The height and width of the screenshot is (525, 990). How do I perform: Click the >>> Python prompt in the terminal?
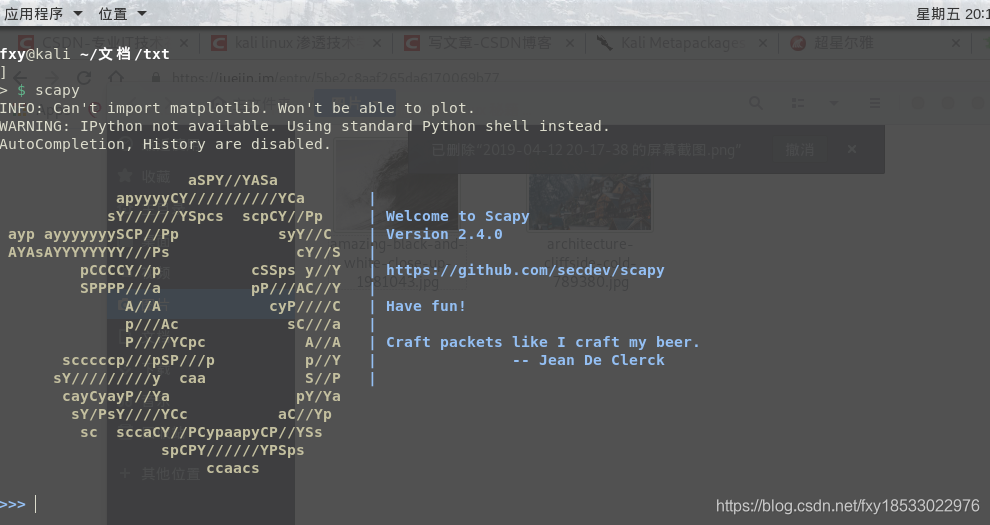pos(13,504)
